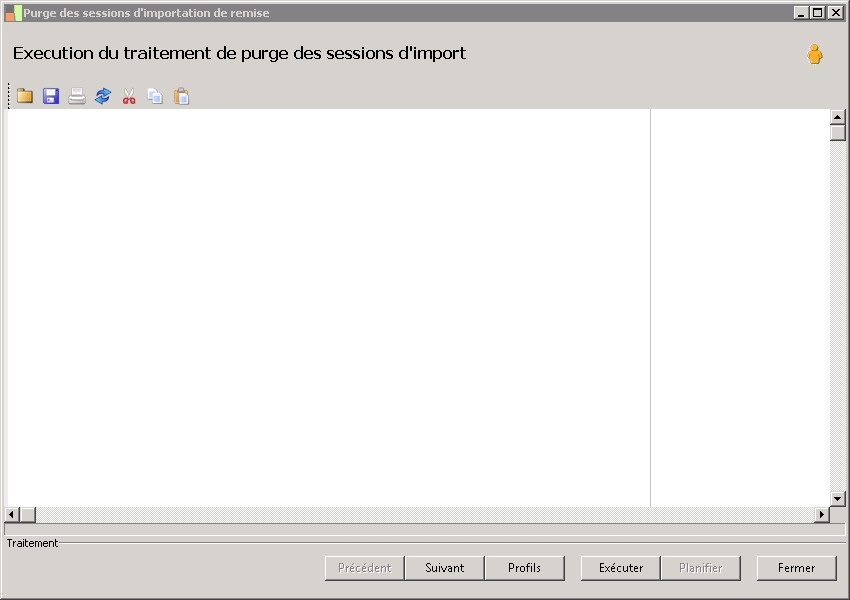This screenshot has width=850, height=600.
Task: Run the process with the Exécuter button
Action: point(621,568)
